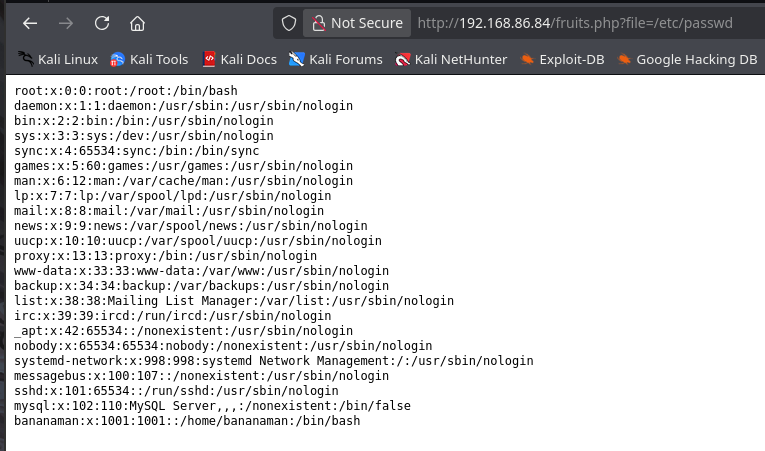Screen dimensions: 765x451
Task: Open the Kali Linux bookmark
Action: [x=58, y=60]
